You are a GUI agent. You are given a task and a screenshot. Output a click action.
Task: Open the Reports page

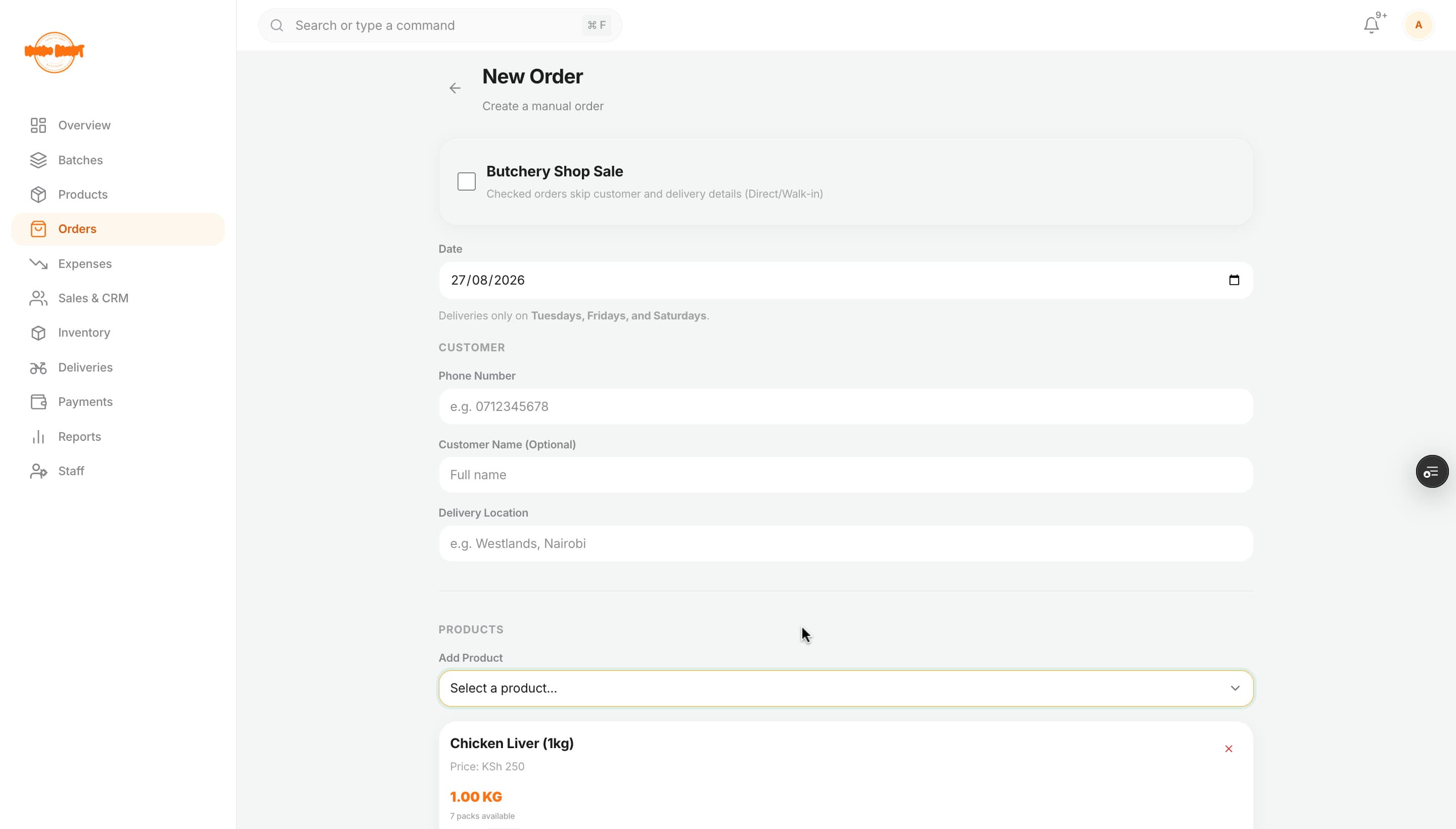click(118, 437)
